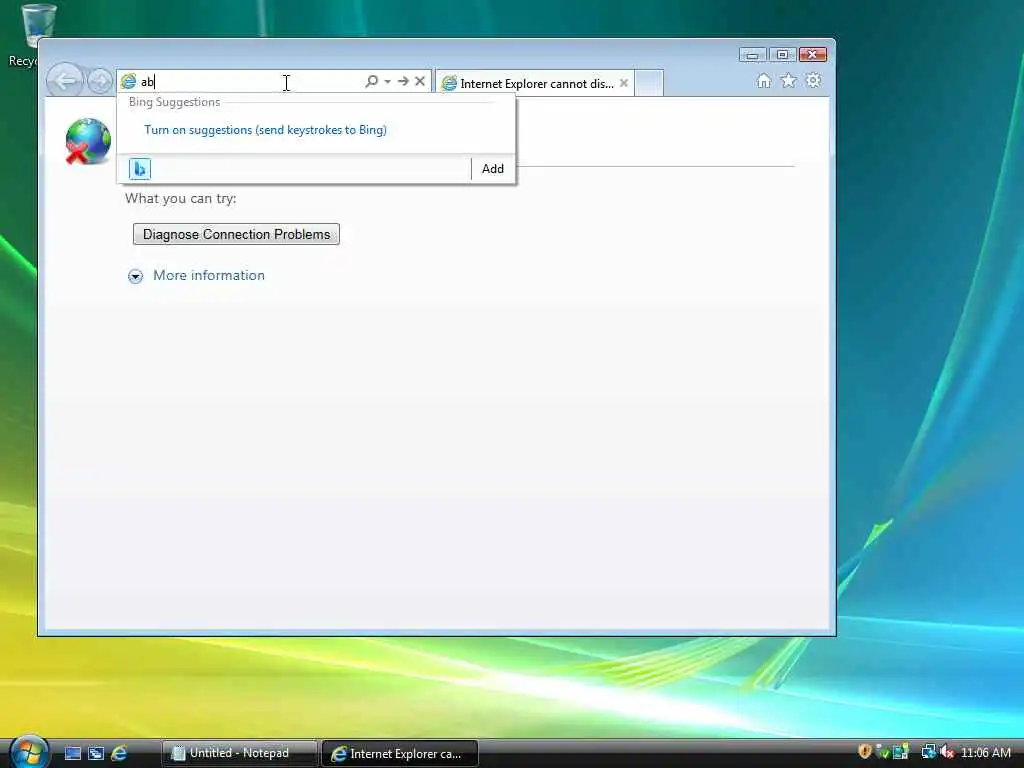Click the page icon beside the address text
Viewport: 1024px width, 768px height.
pyautogui.click(x=129, y=81)
